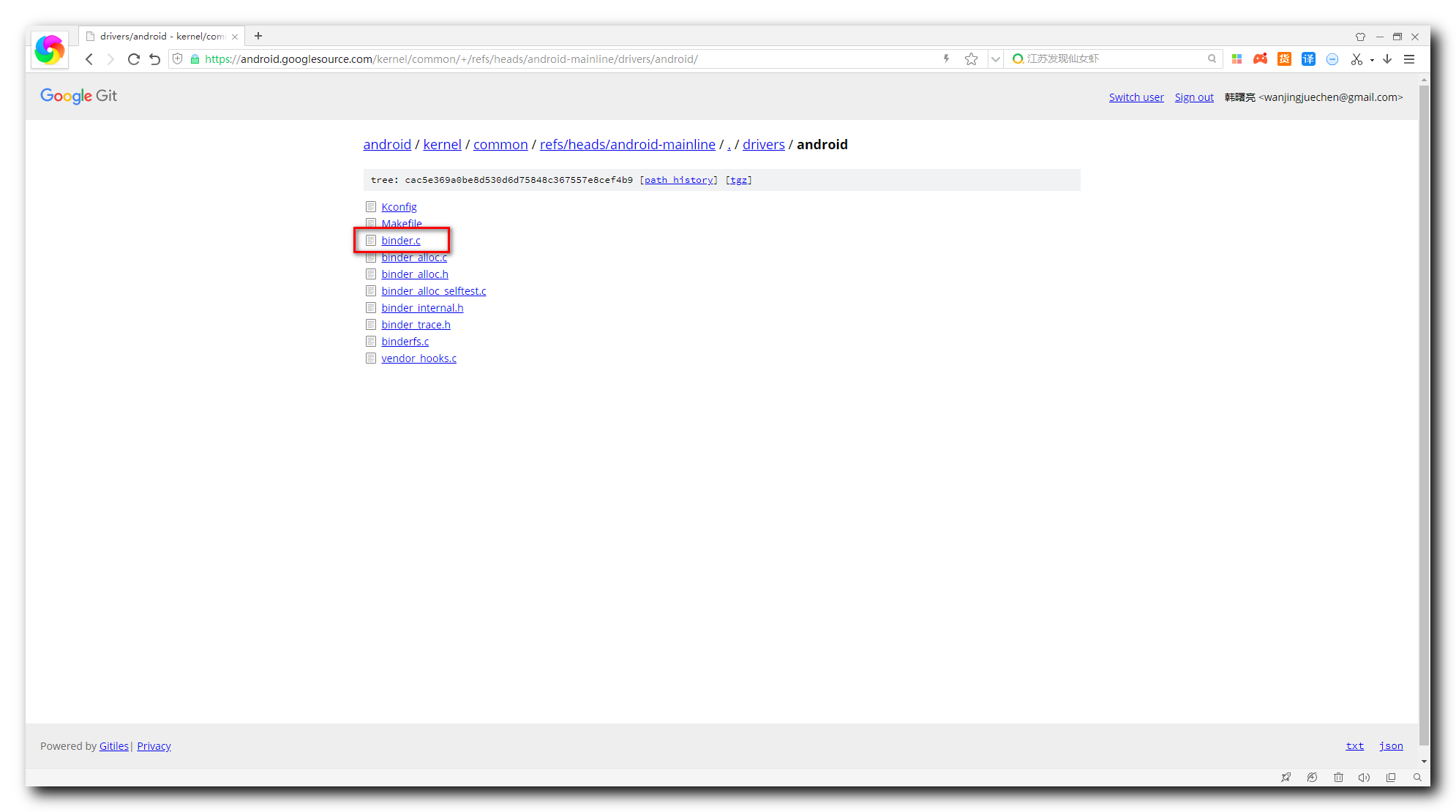Screen dimensions: 1456x812
Task: Enable private browsing mode icon in status bar
Action: tap(1312, 777)
